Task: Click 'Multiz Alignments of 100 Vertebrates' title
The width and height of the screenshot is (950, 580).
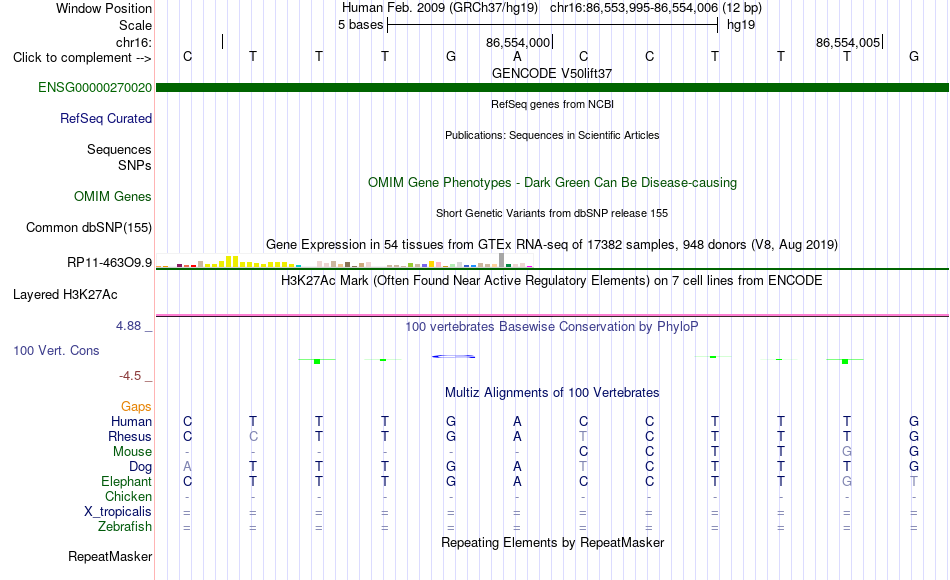Action: (552, 393)
